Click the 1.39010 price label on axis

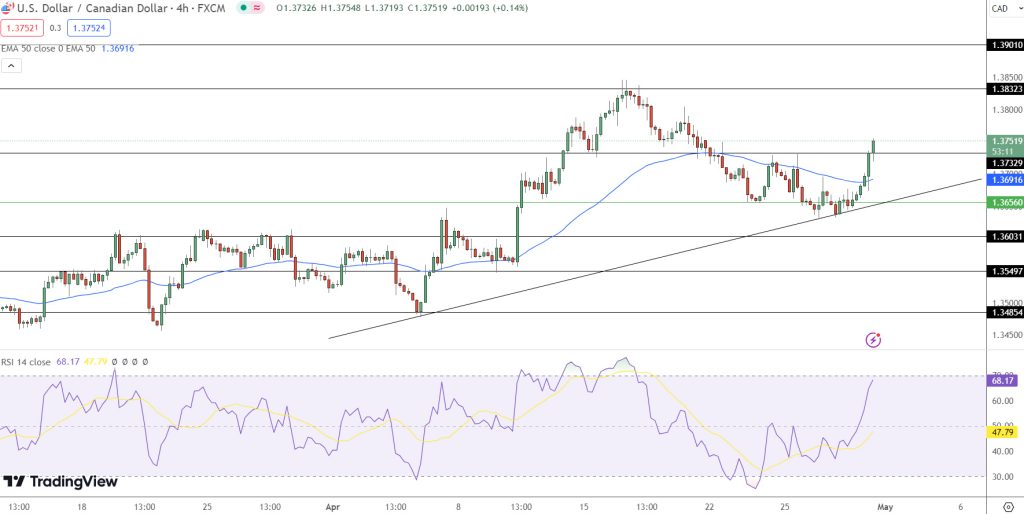(1005, 45)
